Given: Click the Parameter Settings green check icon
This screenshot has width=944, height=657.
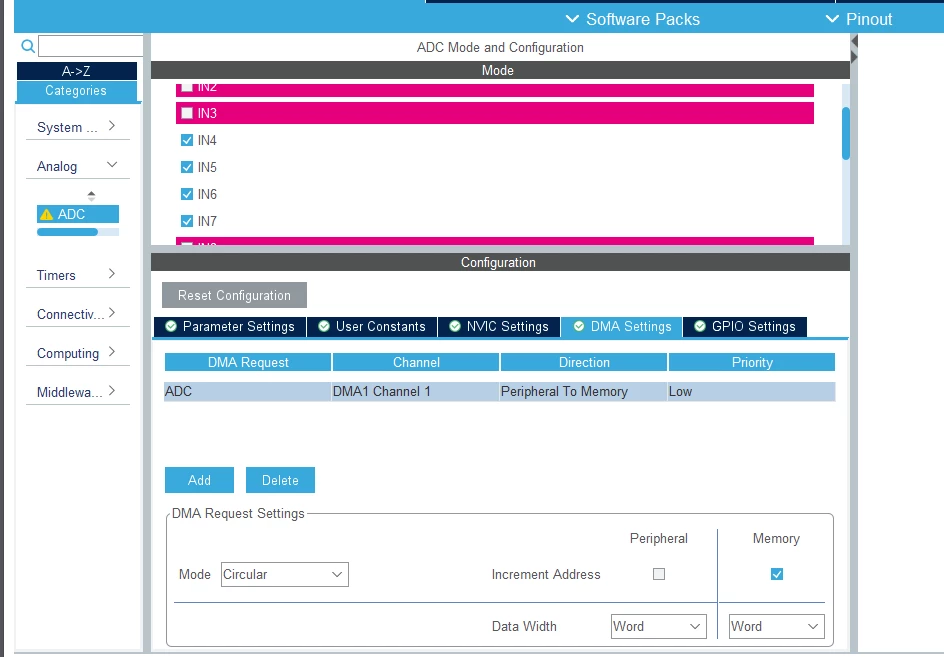Looking at the screenshot, I should coord(171,326).
